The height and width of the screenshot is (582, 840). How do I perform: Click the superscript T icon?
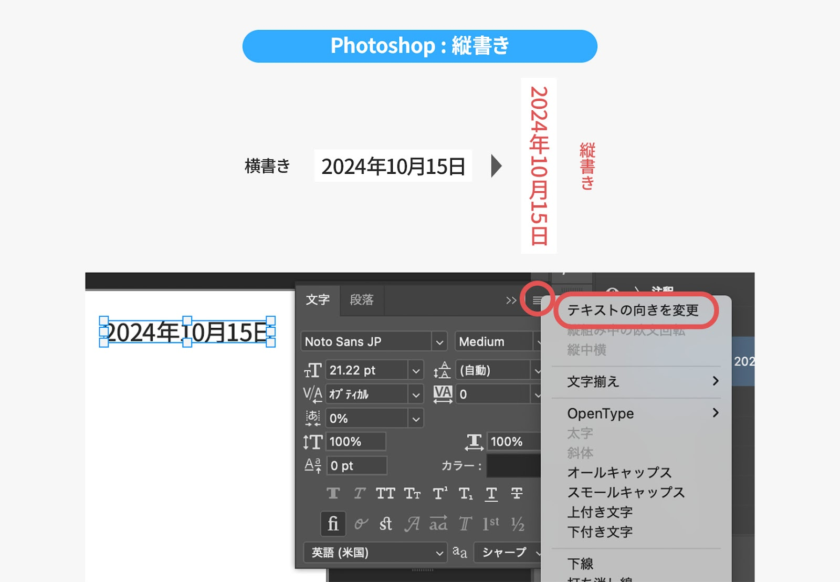coord(439,494)
